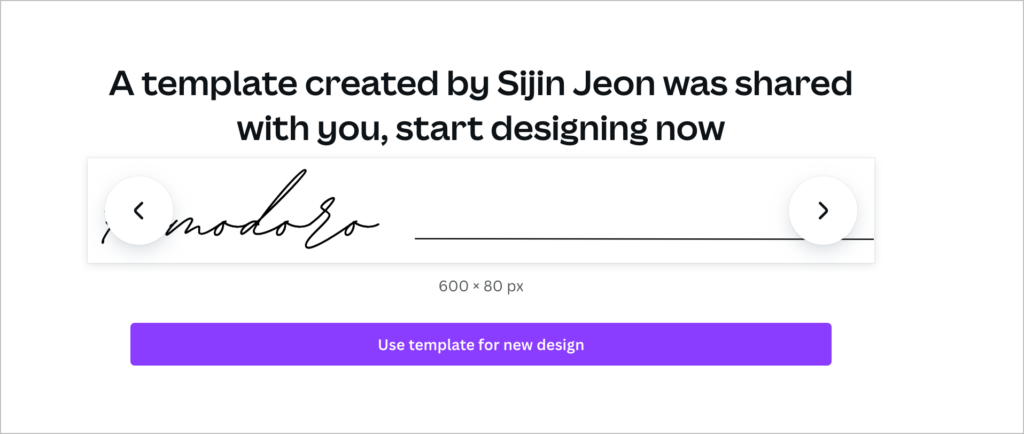Go back with the left chevron circle
This screenshot has height=434, width=1024.
(x=139, y=210)
